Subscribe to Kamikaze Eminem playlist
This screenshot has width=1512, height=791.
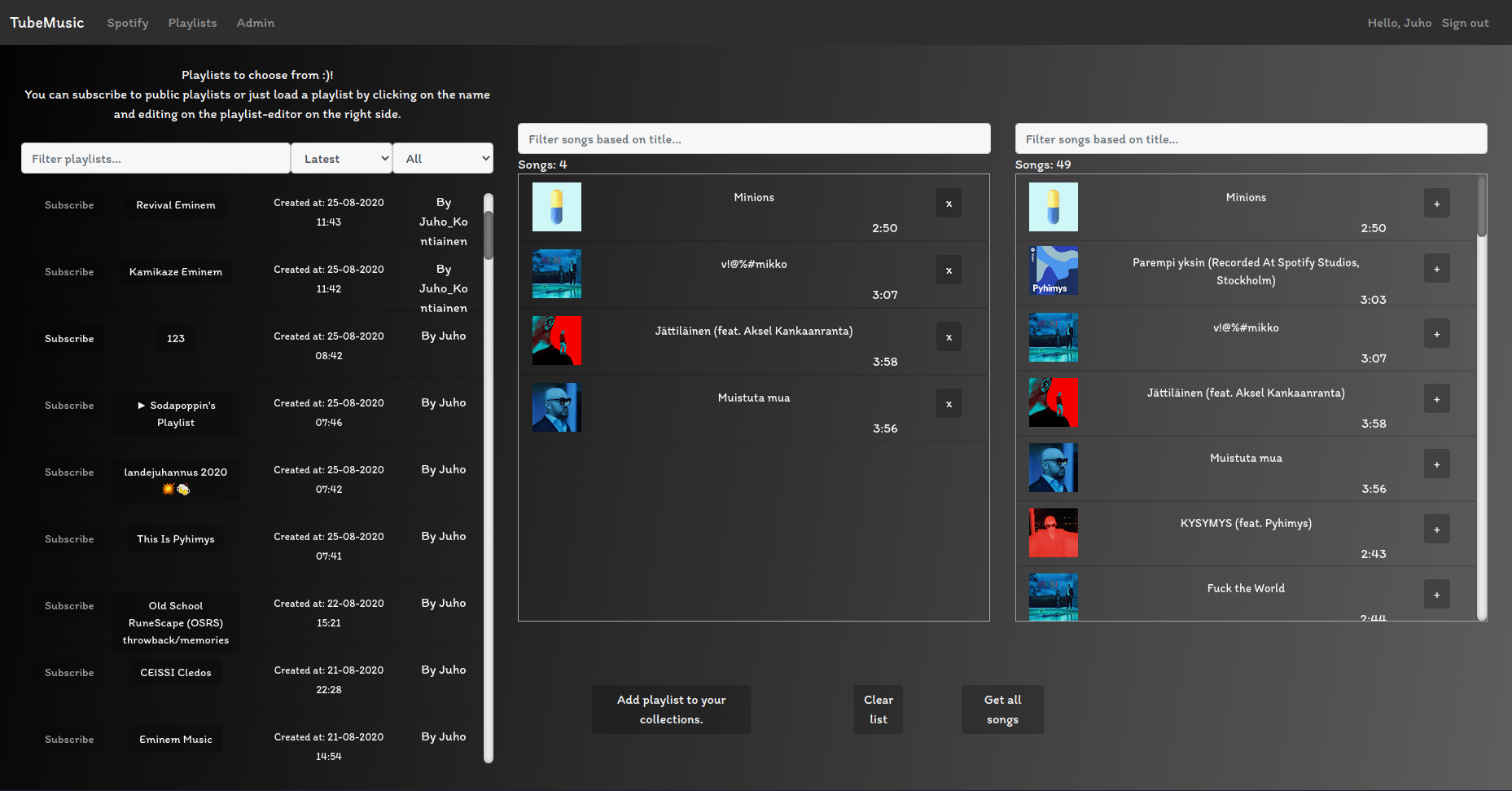69,272
